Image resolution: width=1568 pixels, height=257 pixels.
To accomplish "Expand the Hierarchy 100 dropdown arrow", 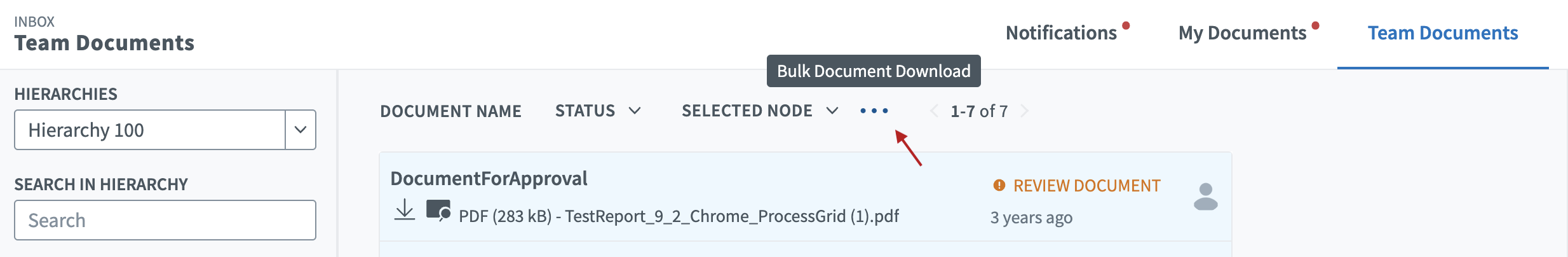I will coord(301,130).
